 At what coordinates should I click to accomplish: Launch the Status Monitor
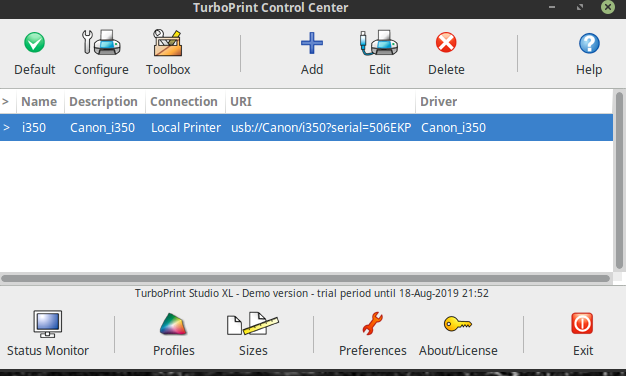pyautogui.click(x=48, y=334)
